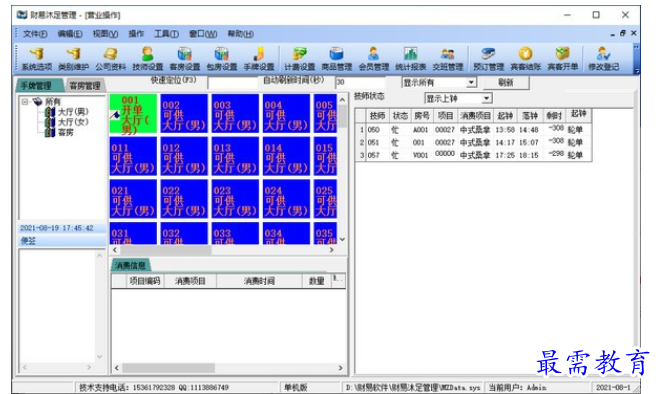
Task: Open the 工具(T) menu
Action: pos(166,34)
